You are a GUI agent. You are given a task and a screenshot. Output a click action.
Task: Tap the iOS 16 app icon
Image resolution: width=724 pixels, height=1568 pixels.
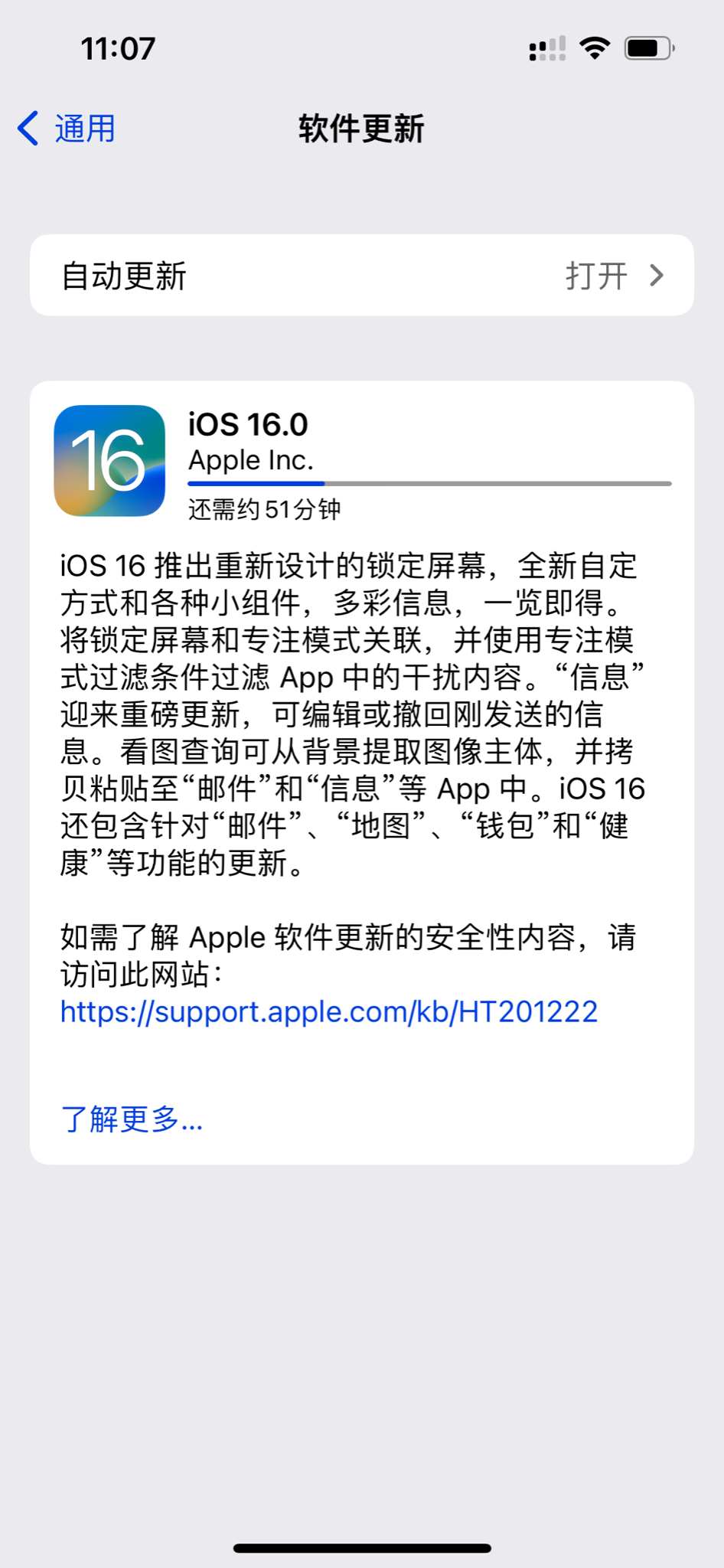(109, 461)
